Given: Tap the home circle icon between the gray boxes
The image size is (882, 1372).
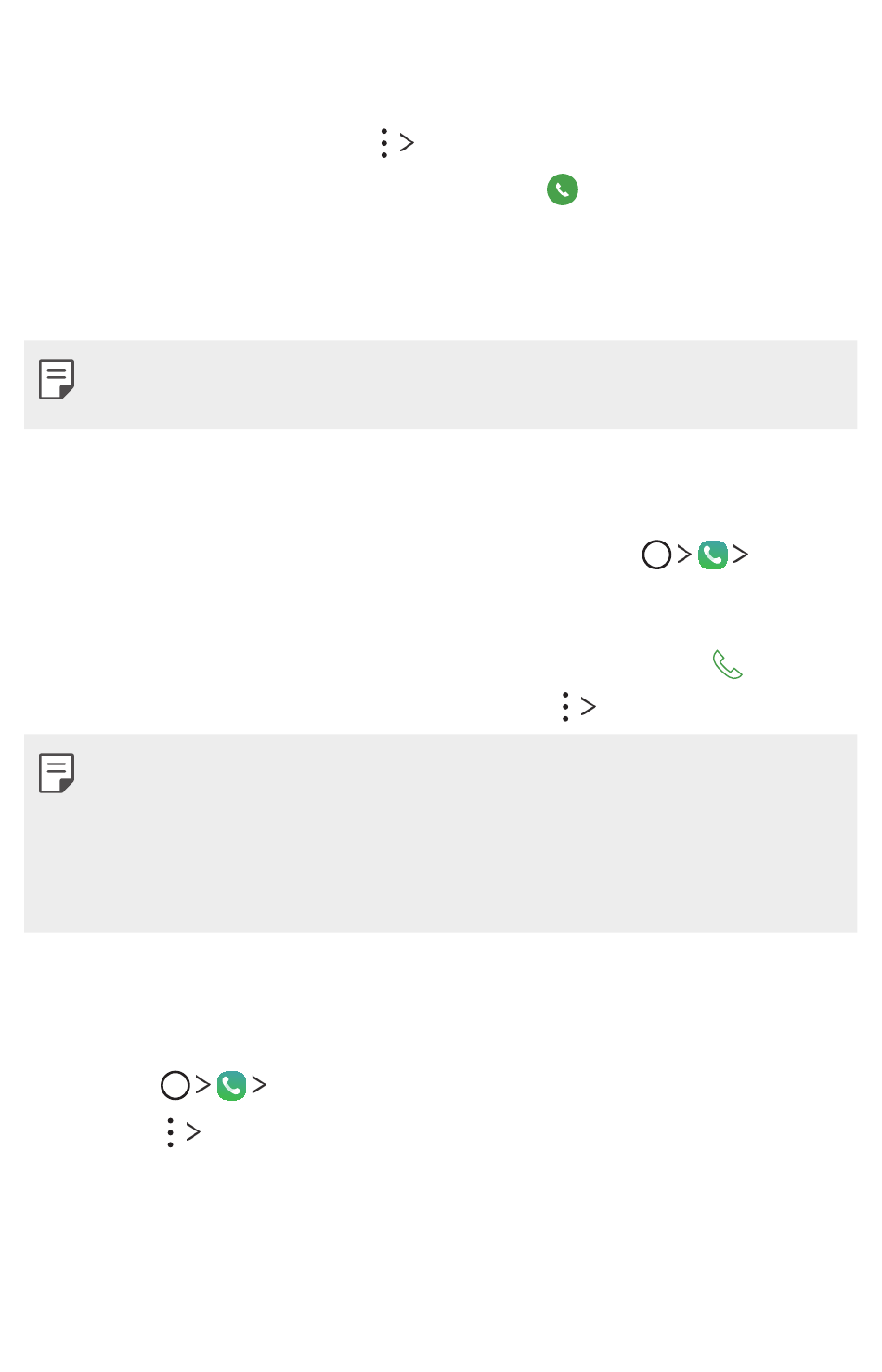Looking at the screenshot, I should (x=656, y=555).
